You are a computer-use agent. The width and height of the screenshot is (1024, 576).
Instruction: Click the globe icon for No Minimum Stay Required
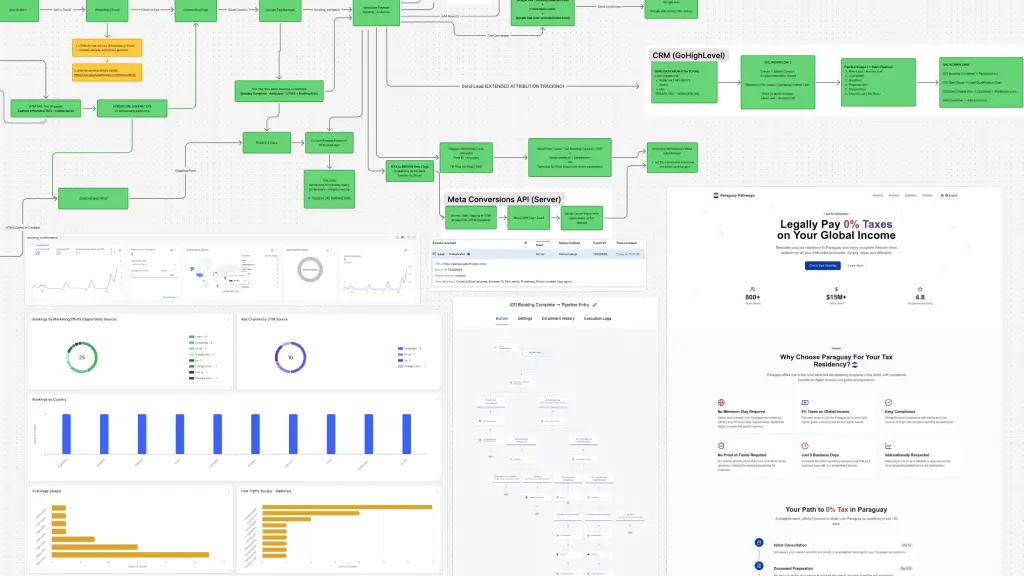721,403
